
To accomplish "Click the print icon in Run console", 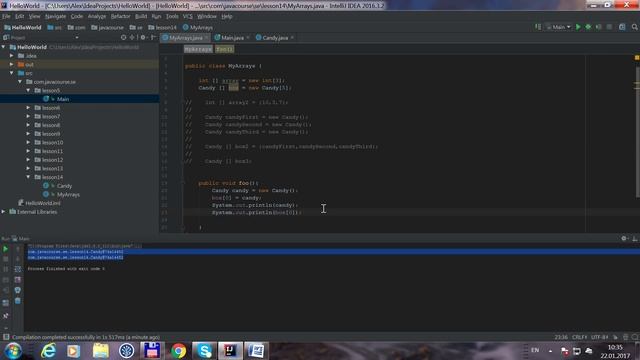I will pos(18,290).
